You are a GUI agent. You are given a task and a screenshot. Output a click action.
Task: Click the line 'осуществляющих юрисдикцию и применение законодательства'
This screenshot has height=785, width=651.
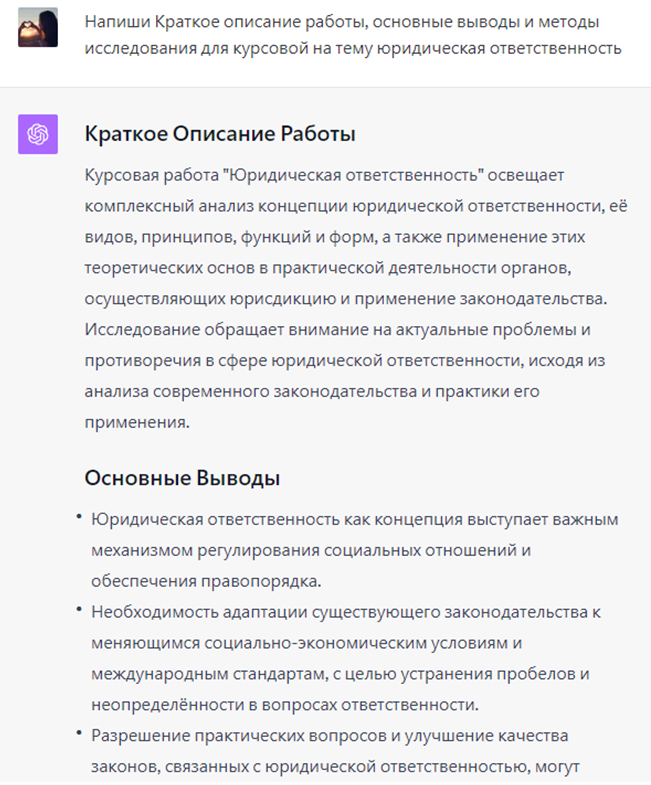(346, 299)
